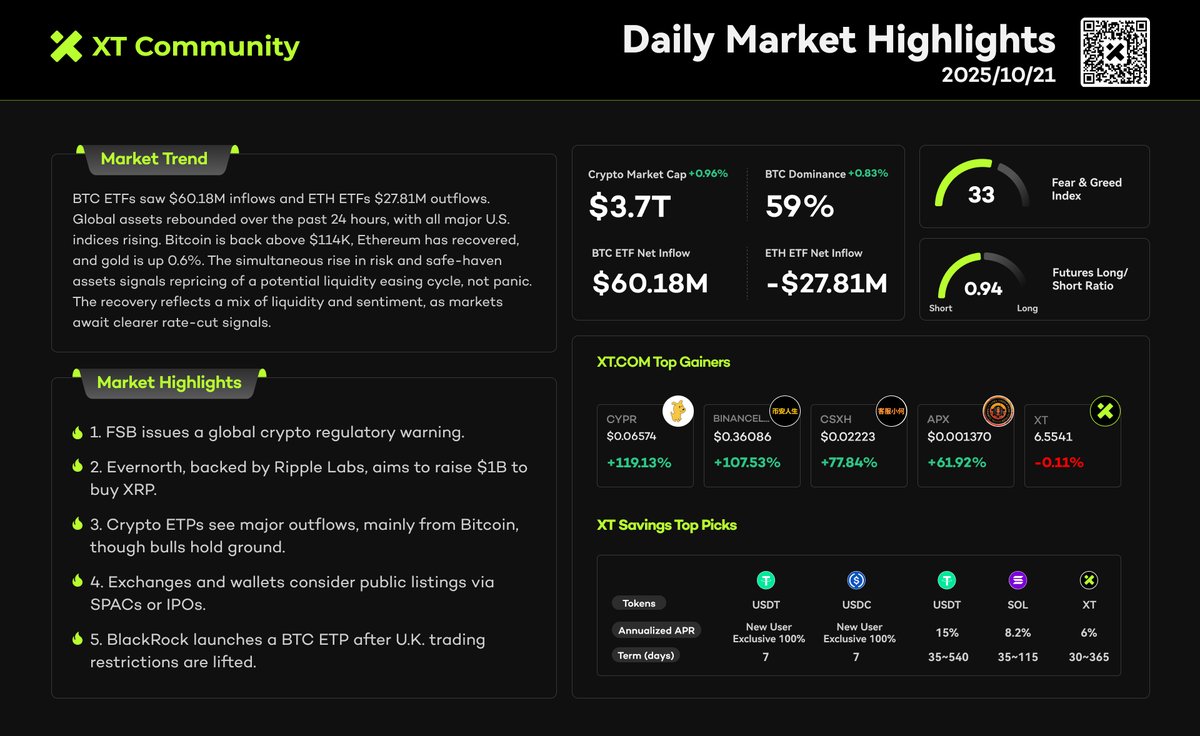
Task: Click the 6% APR for XT
Action: tap(1089, 633)
